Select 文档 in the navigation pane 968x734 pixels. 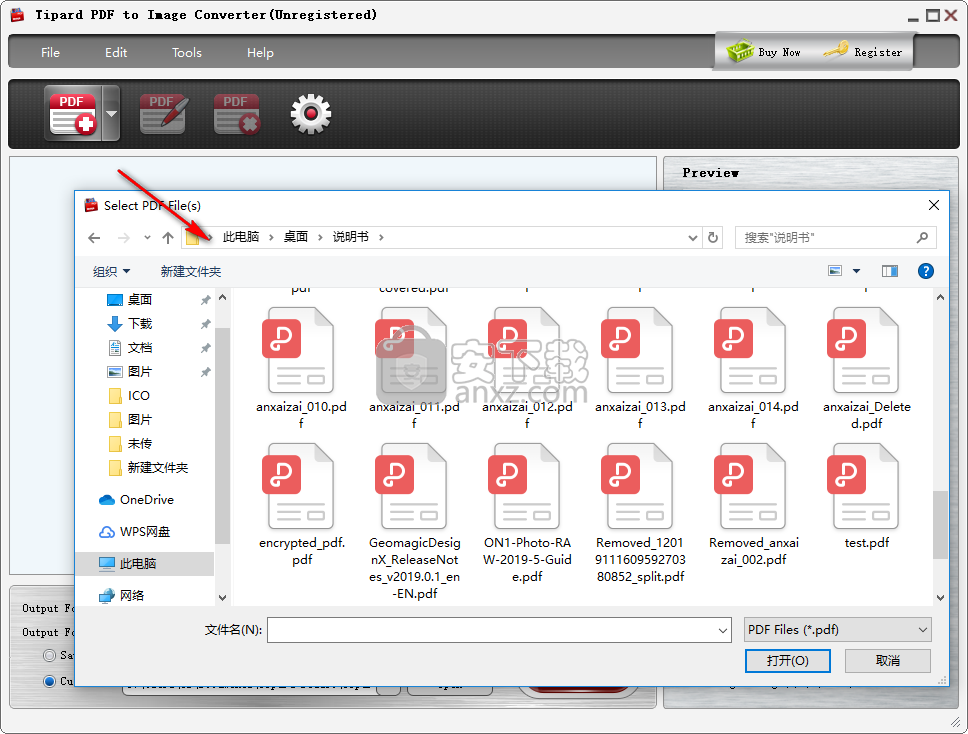click(x=140, y=348)
